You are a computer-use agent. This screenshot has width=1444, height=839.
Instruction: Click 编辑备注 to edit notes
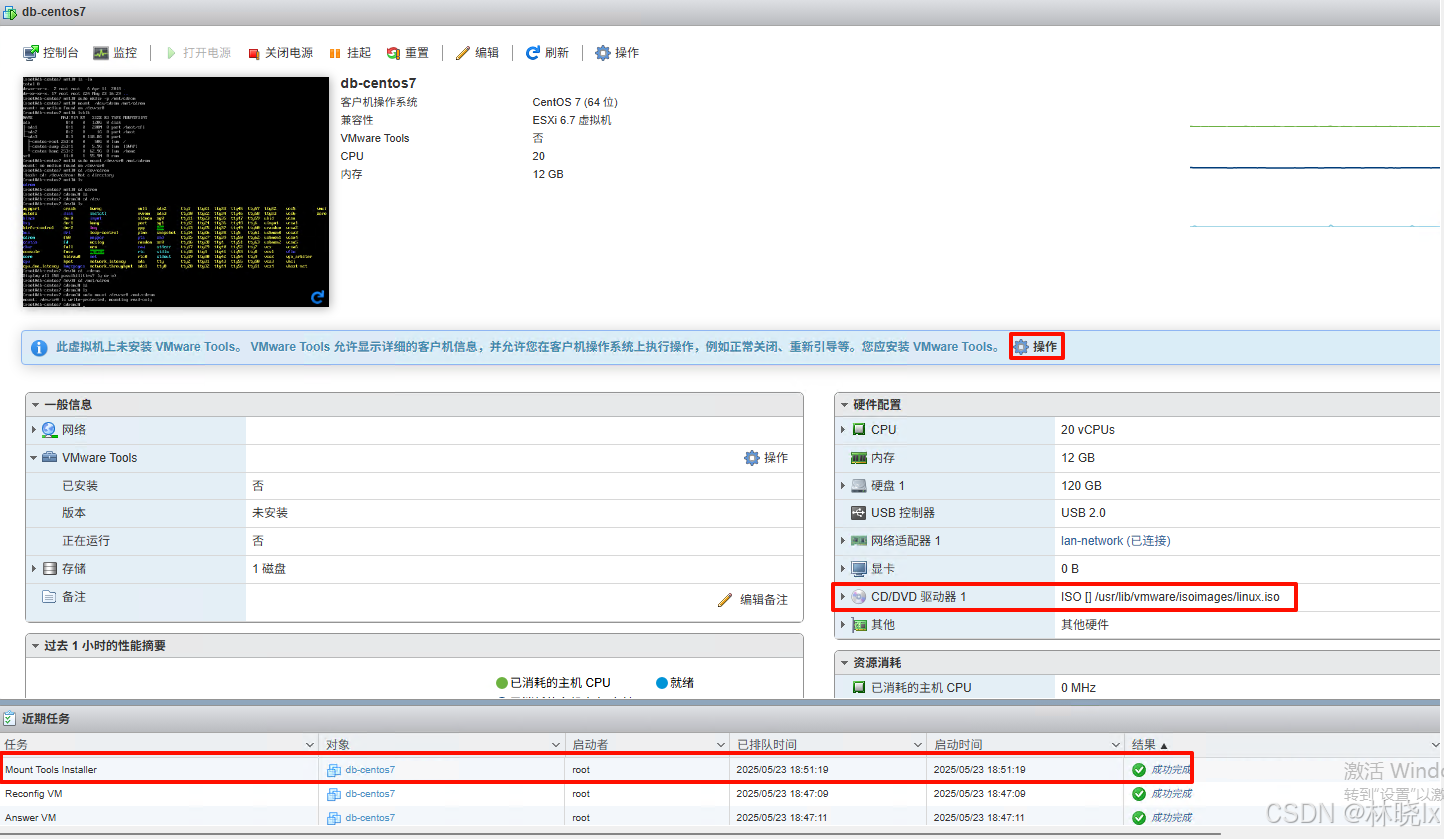click(x=753, y=600)
